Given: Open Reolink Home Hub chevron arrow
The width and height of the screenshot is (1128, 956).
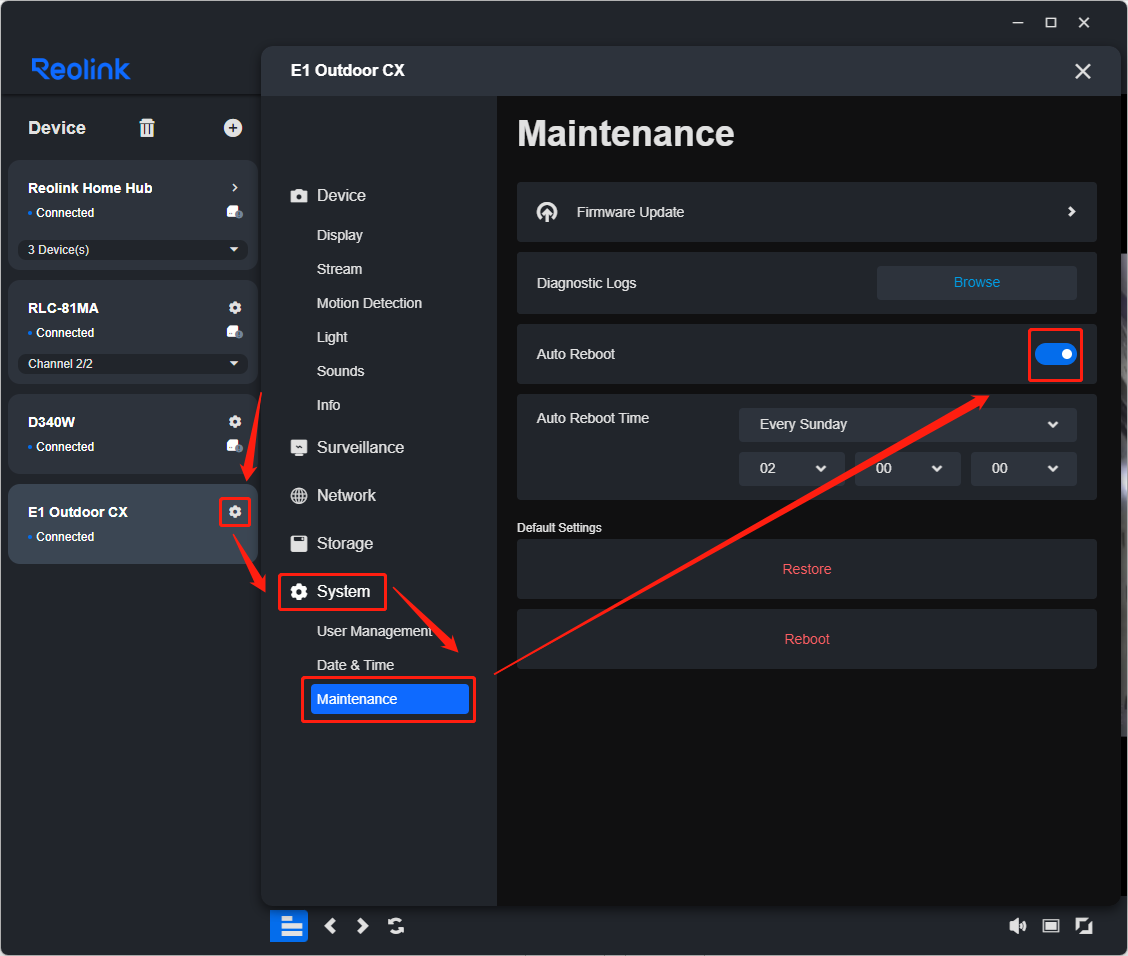Looking at the screenshot, I should click(x=235, y=188).
